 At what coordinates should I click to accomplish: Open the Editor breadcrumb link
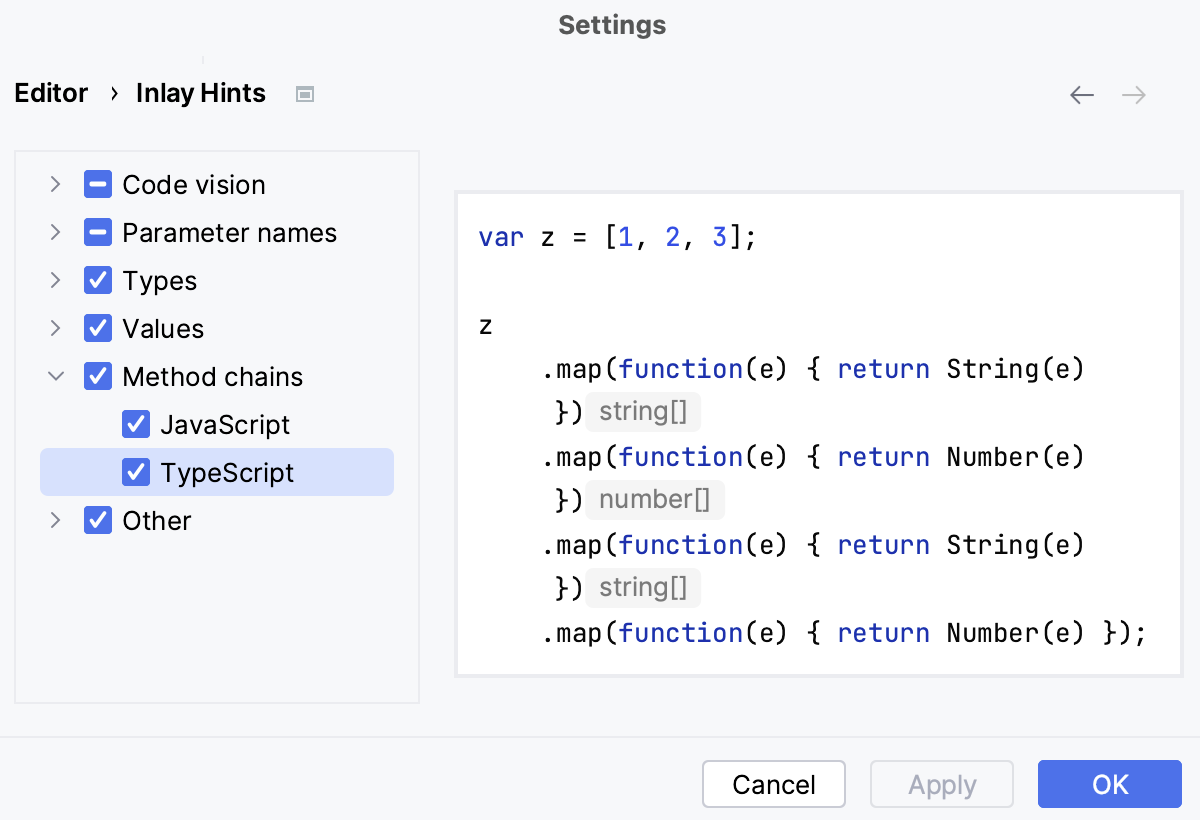pyautogui.click(x=51, y=93)
